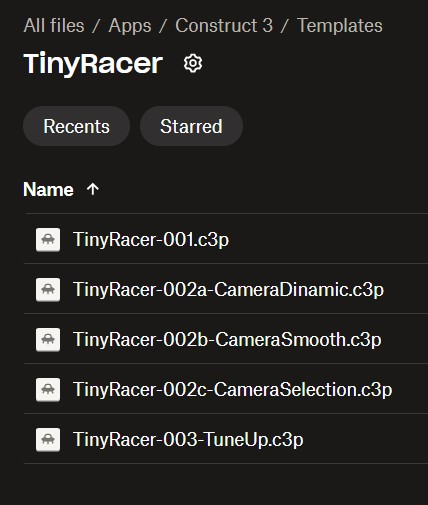This screenshot has height=505, width=428.
Task: Open TinyRacer-002c-CameraSelection.c3p file name
Action: coord(233,390)
